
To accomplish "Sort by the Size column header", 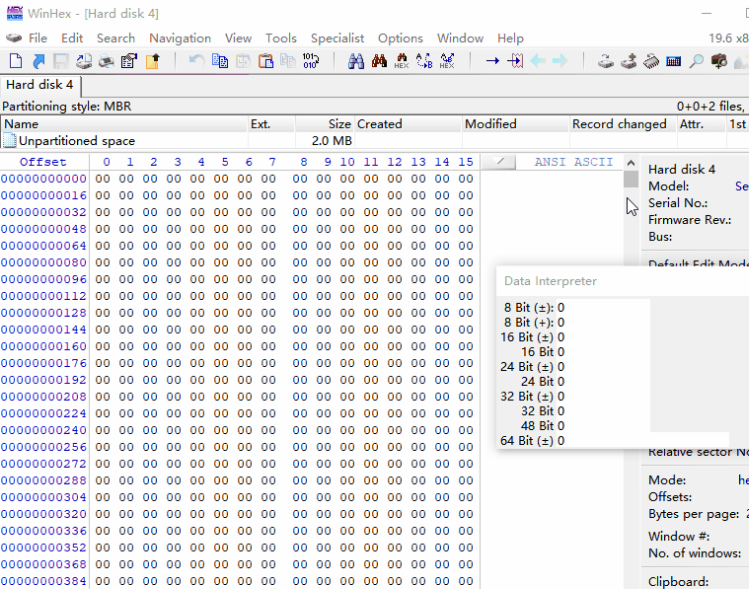I will (324, 124).
